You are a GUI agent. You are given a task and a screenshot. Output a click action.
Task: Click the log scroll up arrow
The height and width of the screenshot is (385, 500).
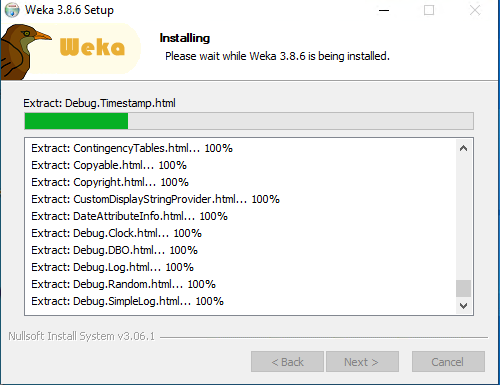[x=463, y=148]
